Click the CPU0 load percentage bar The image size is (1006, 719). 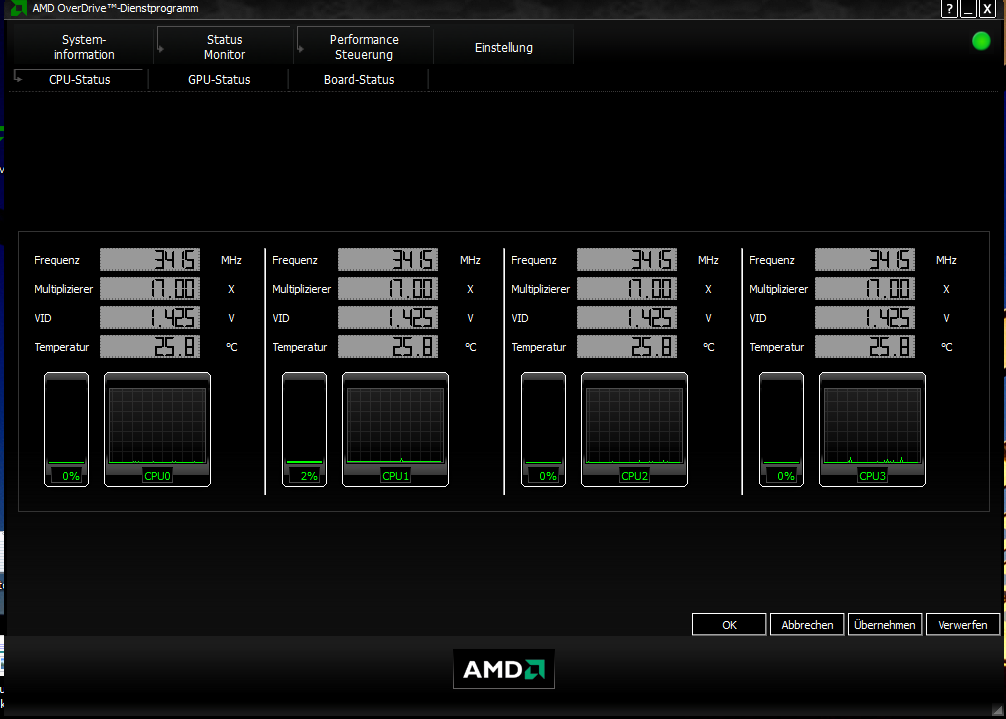(66, 429)
